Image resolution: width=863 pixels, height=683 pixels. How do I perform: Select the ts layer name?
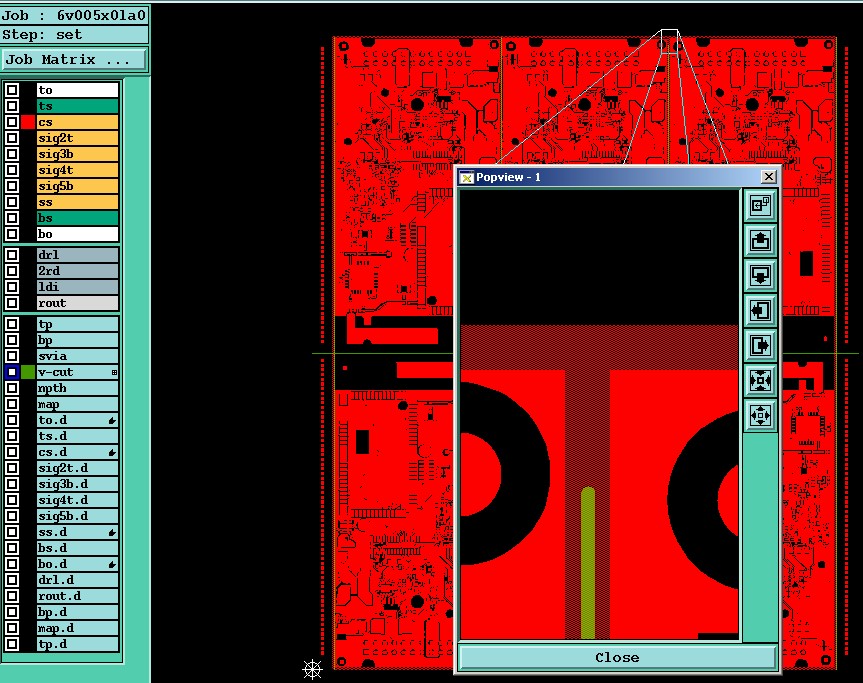(77, 106)
